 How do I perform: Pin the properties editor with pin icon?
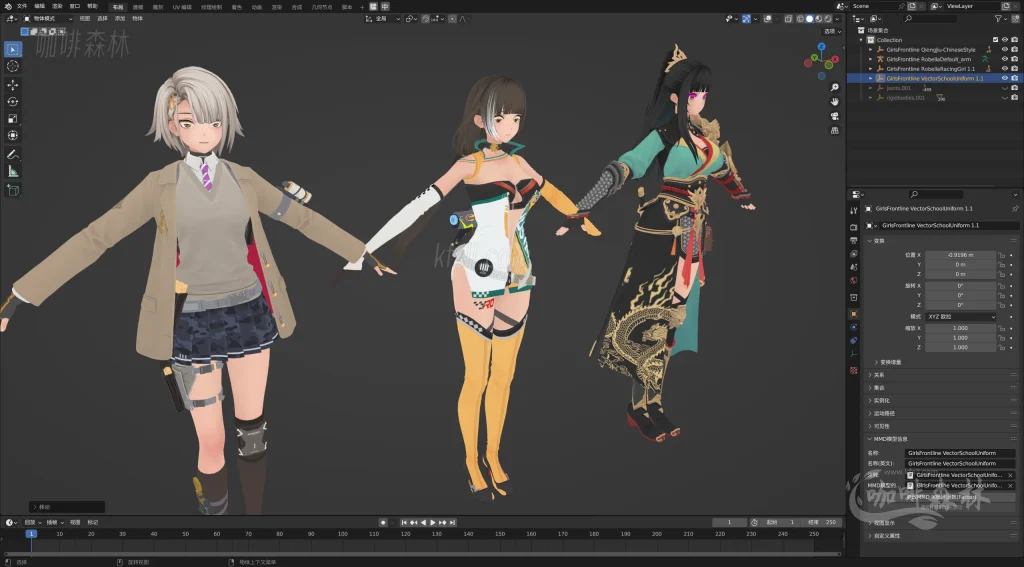coord(1015,208)
